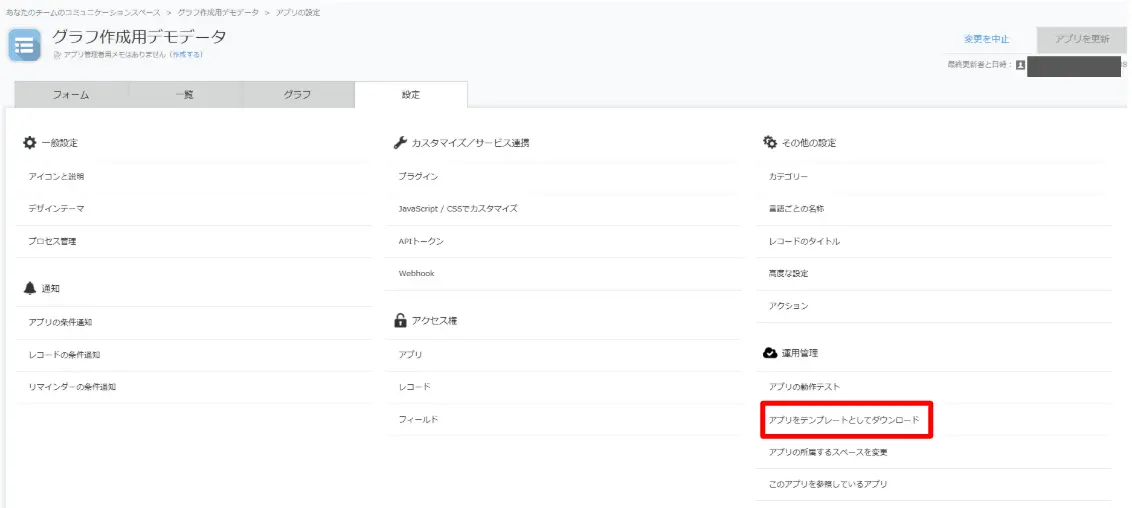Open アプリをテンプレートとしてダウンロード
Image resolution: width=1132 pixels, height=508 pixels.
pos(843,420)
